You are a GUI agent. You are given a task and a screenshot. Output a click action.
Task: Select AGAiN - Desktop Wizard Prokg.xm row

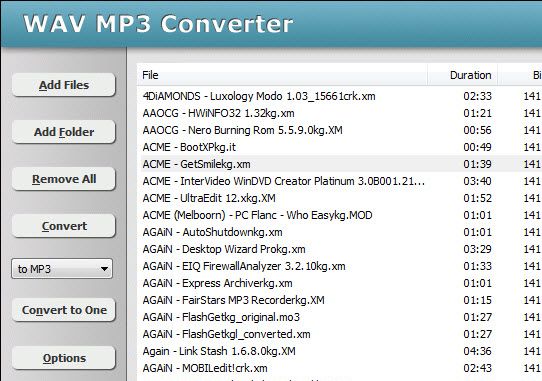[x=340, y=249]
